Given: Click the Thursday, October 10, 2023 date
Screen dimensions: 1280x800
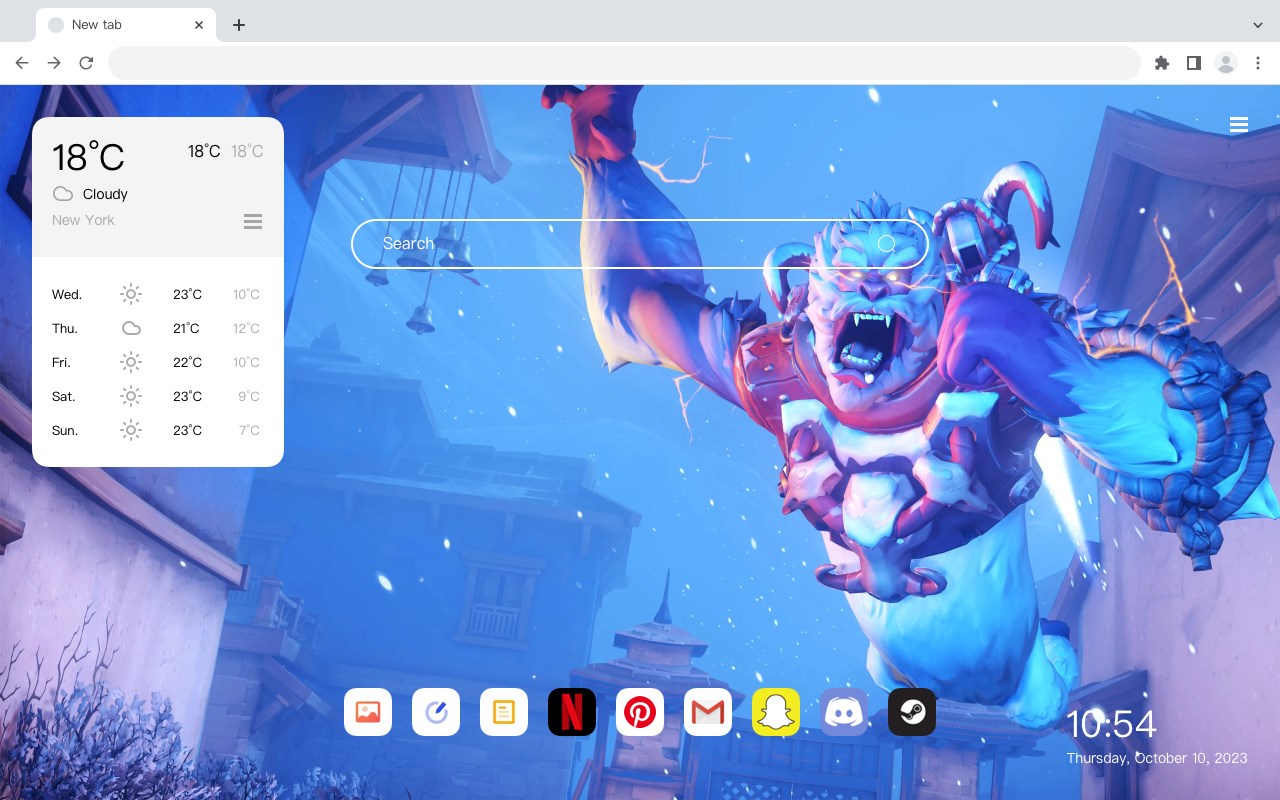Looking at the screenshot, I should (x=1157, y=758).
